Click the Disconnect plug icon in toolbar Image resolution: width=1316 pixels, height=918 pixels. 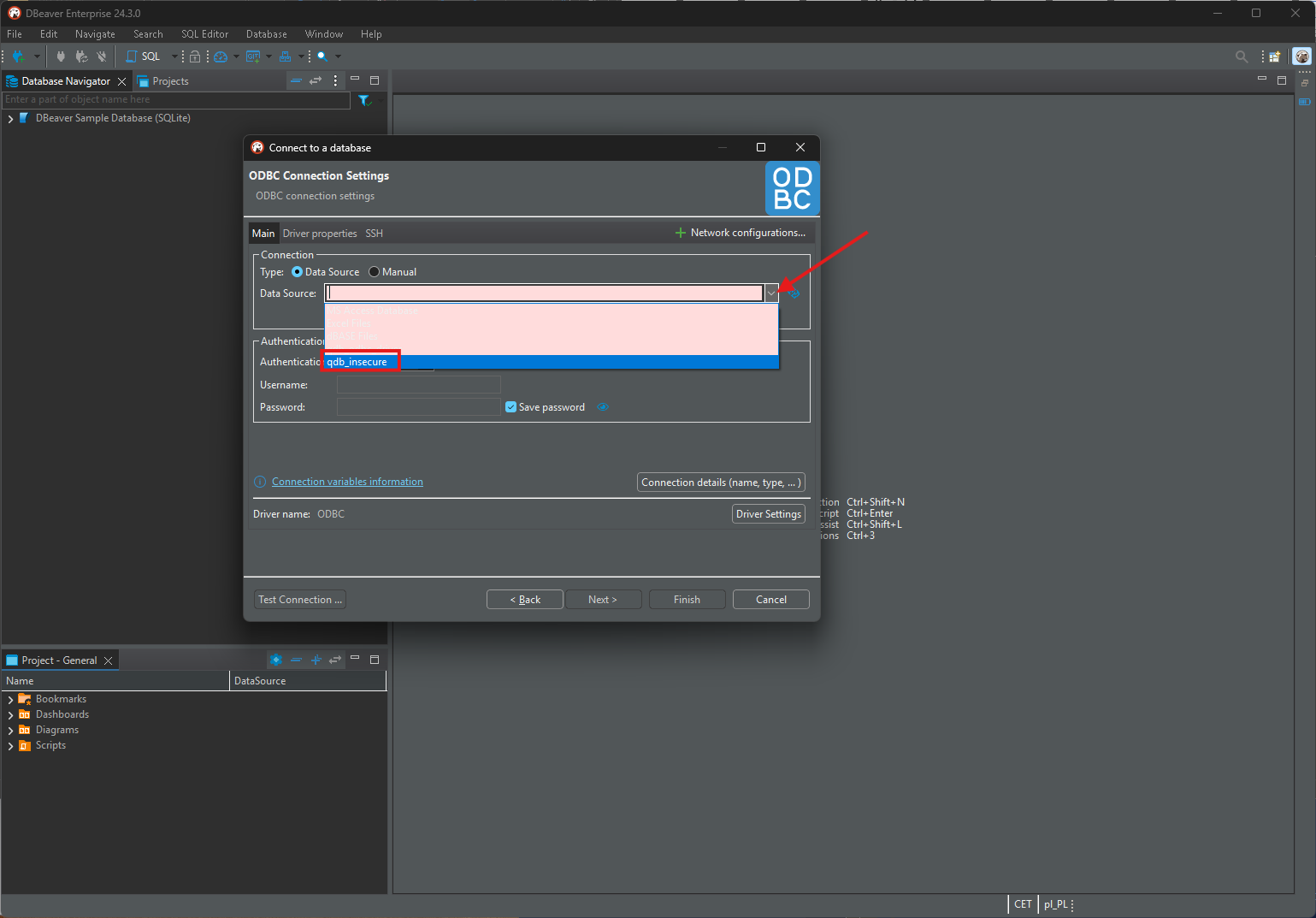coord(102,56)
